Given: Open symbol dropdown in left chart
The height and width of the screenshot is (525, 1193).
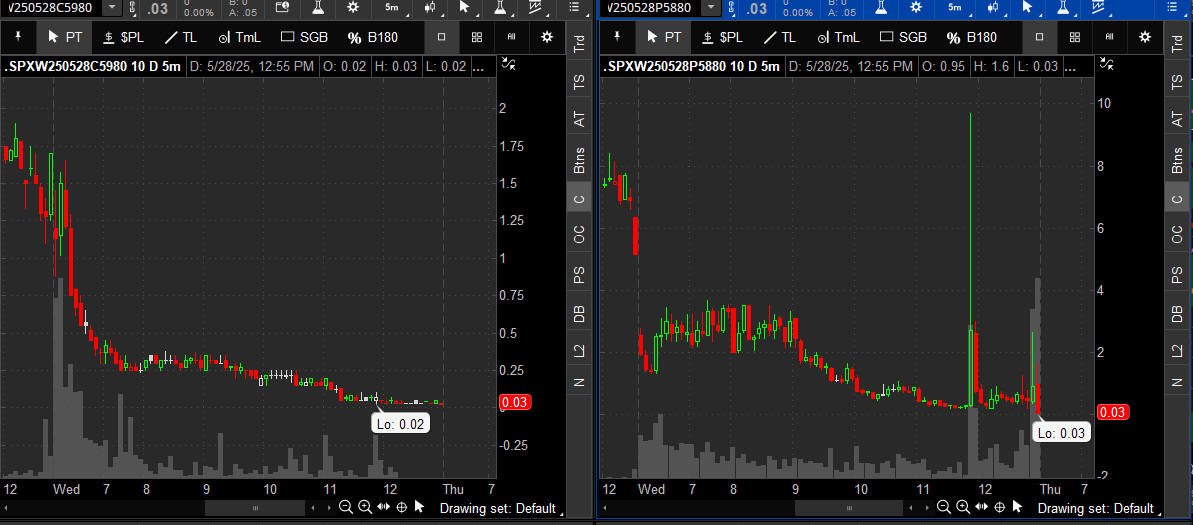Looking at the screenshot, I should pos(112,7).
